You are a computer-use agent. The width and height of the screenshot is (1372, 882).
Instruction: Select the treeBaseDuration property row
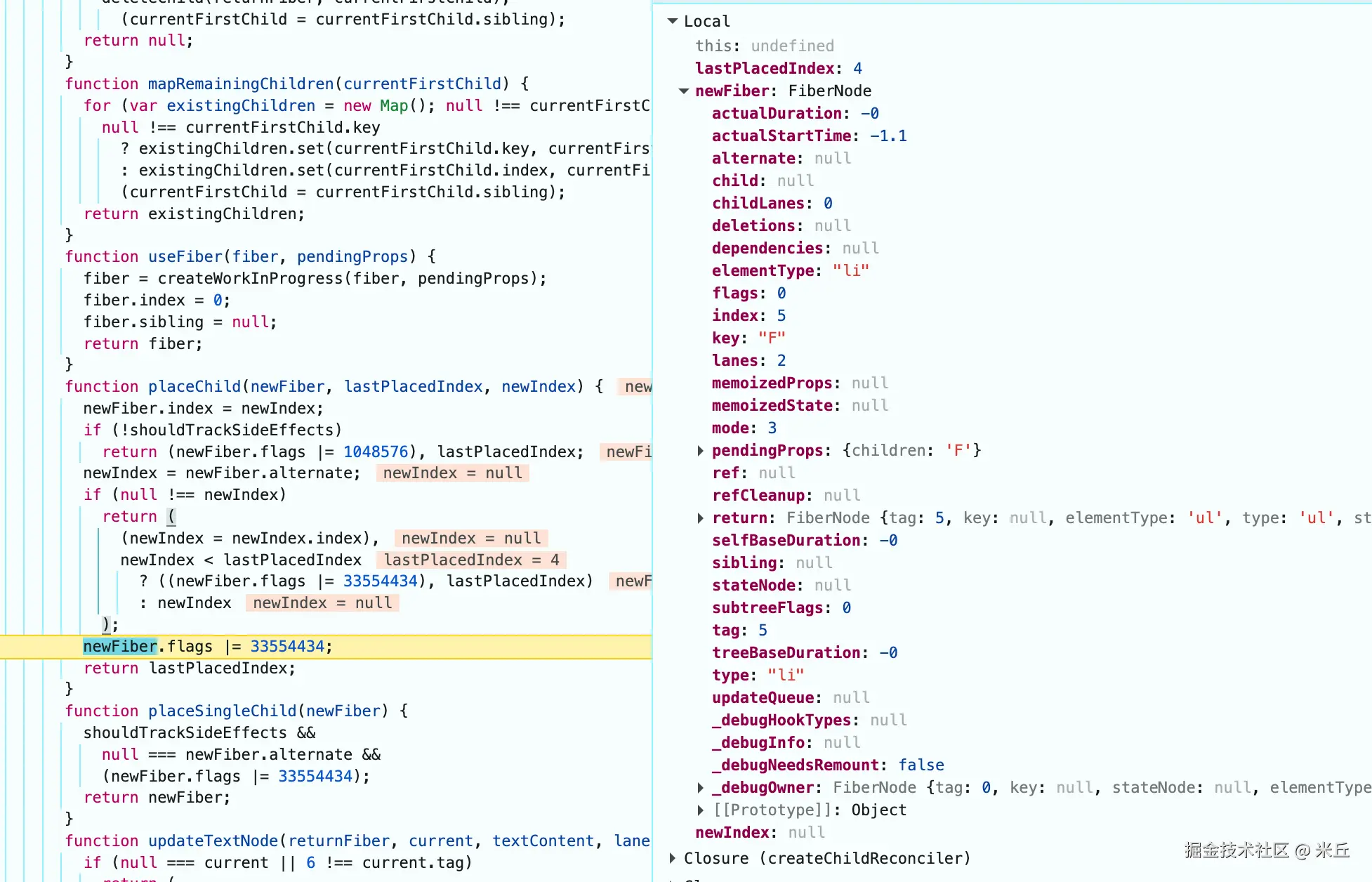click(x=805, y=653)
